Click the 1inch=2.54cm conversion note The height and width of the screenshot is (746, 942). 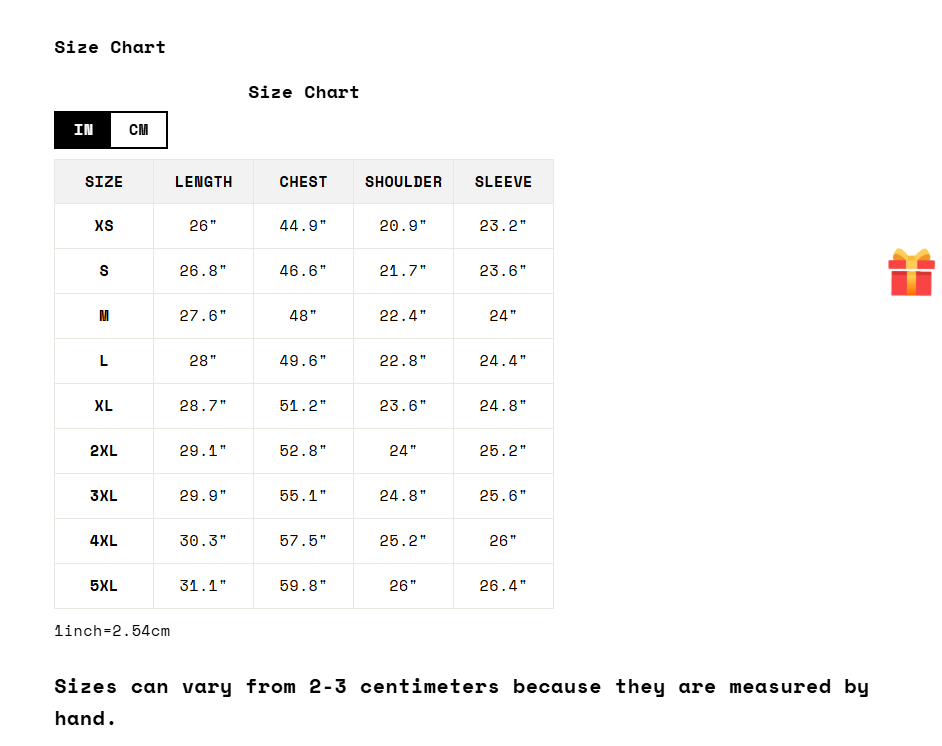tap(112, 631)
